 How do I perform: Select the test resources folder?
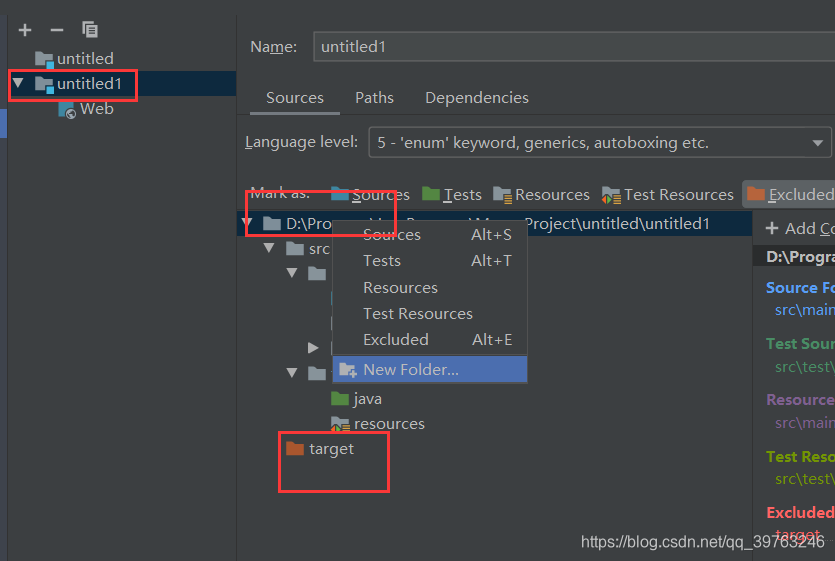[x=378, y=424]
